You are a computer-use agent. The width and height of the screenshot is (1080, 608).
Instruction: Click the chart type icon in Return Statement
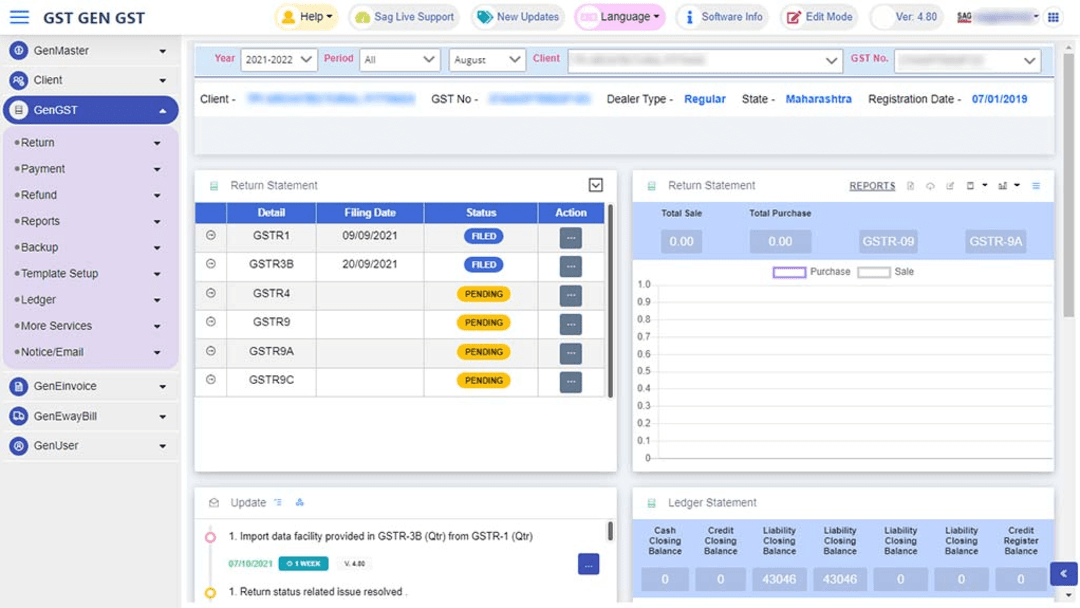1003,187
